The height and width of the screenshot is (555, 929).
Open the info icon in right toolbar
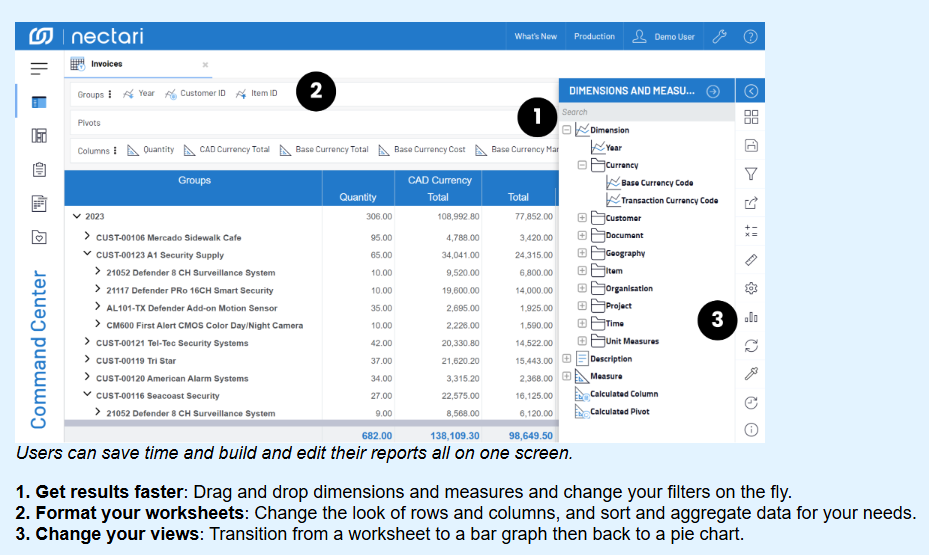[x=751, y=430]
